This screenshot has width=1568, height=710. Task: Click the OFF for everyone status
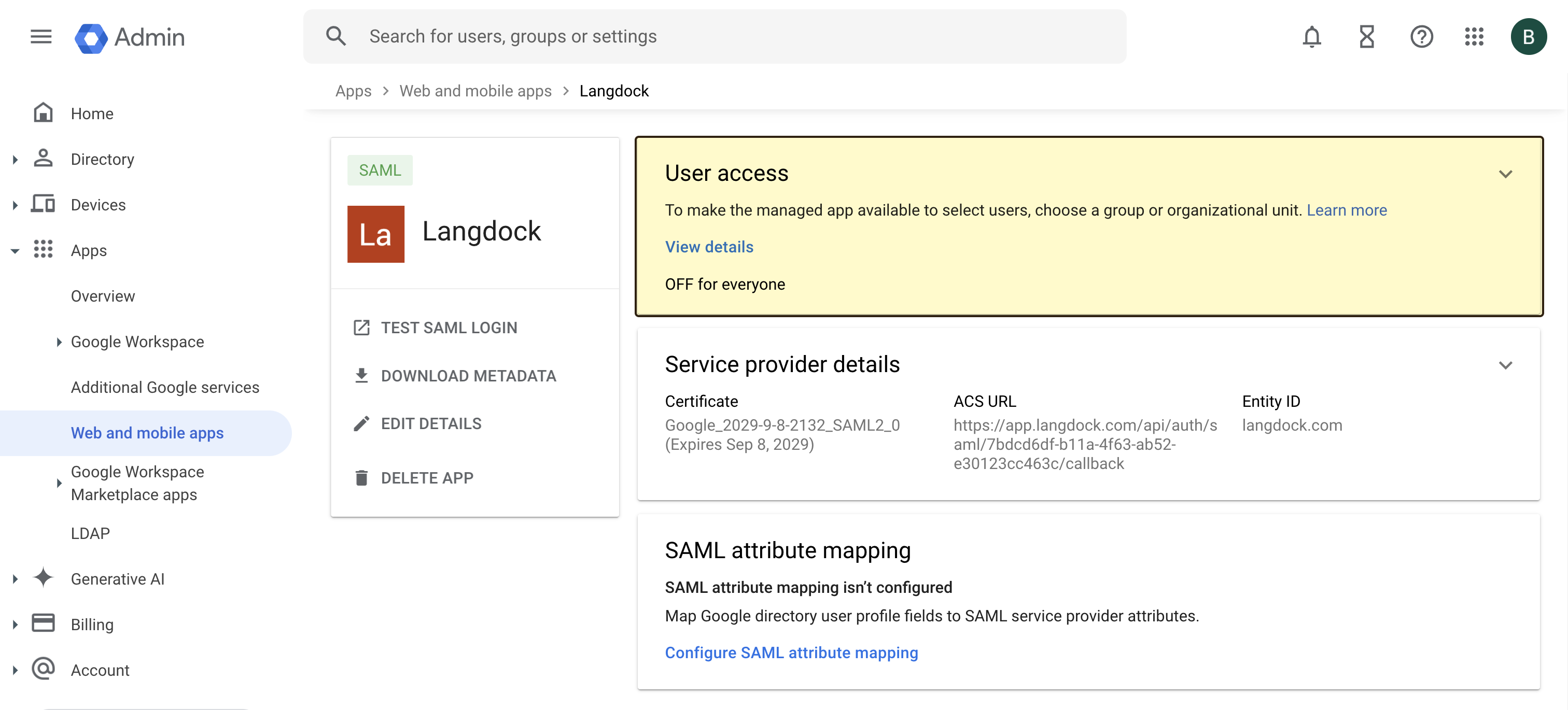pyautogui.click(x=724, y=284)
